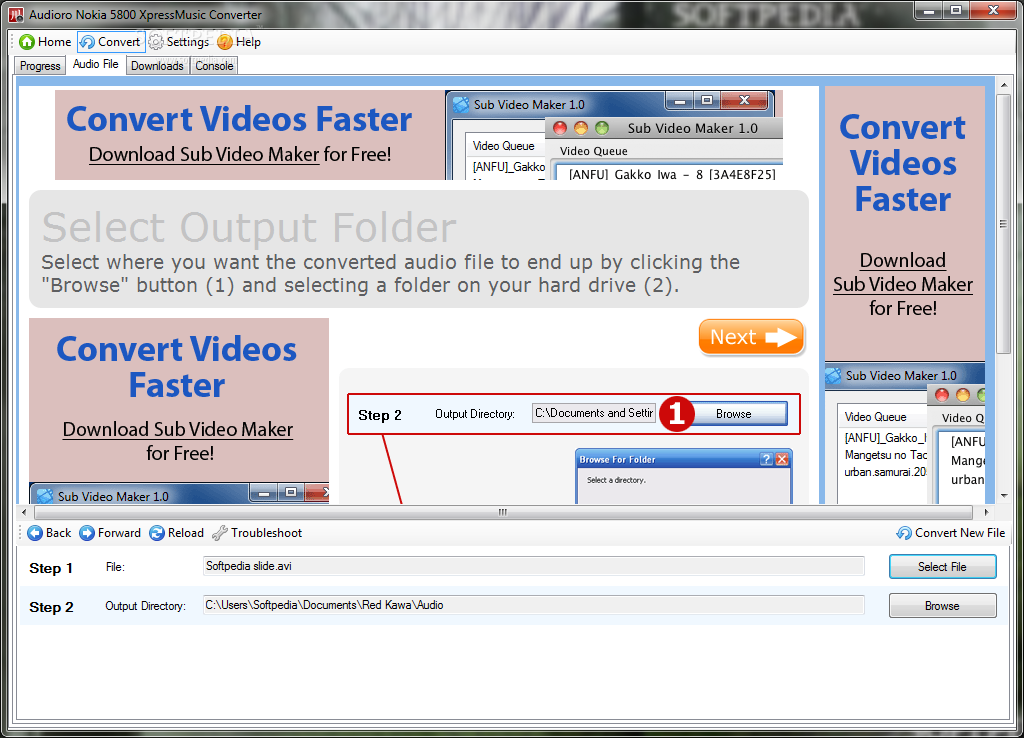The height and width of the screenshot is (738, 1024).
Task: Focus the Output Directory path field
Action: 534,605
